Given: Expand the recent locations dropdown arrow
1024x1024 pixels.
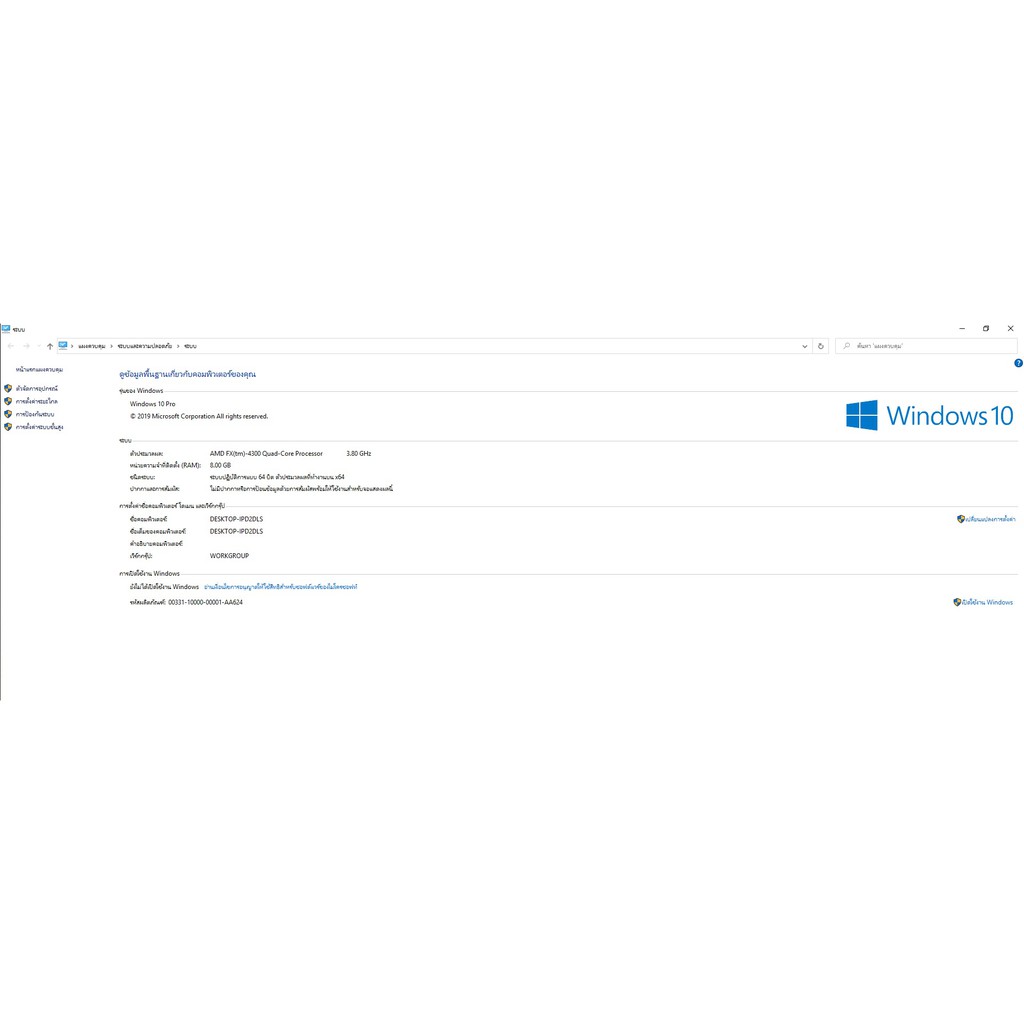Looking at the screenshot, I should [38, 346].
